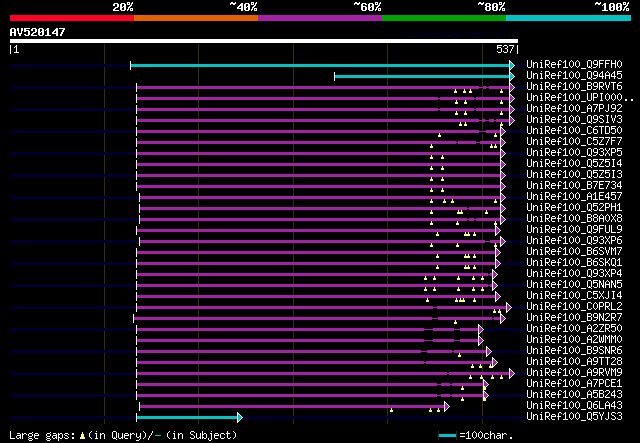Click the purple B9N2R7 alignment bar
Viewport: 640px width, 443px height.
(x=320, y=318)
